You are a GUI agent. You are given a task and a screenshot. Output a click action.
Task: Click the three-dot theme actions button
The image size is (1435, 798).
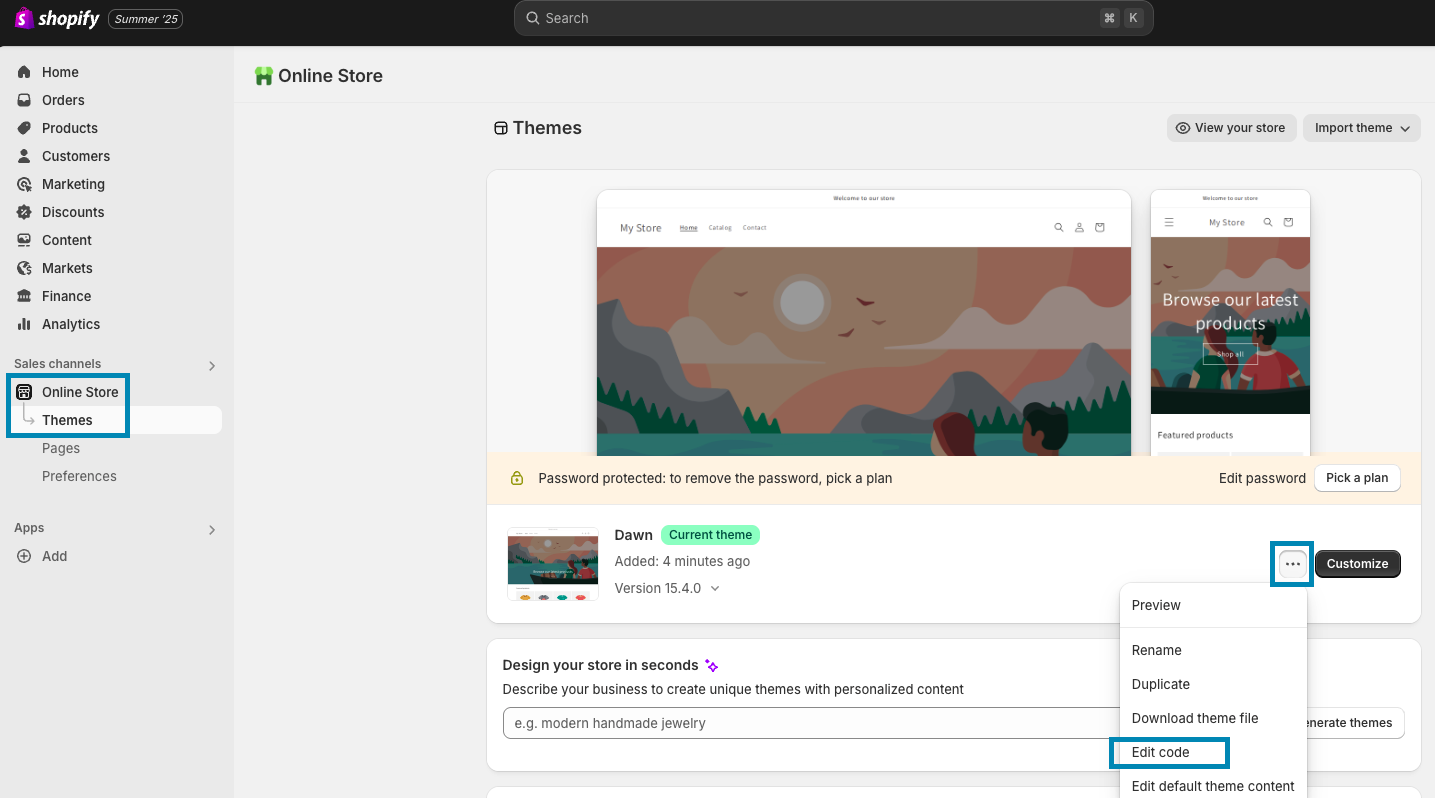pos(1293,564)
